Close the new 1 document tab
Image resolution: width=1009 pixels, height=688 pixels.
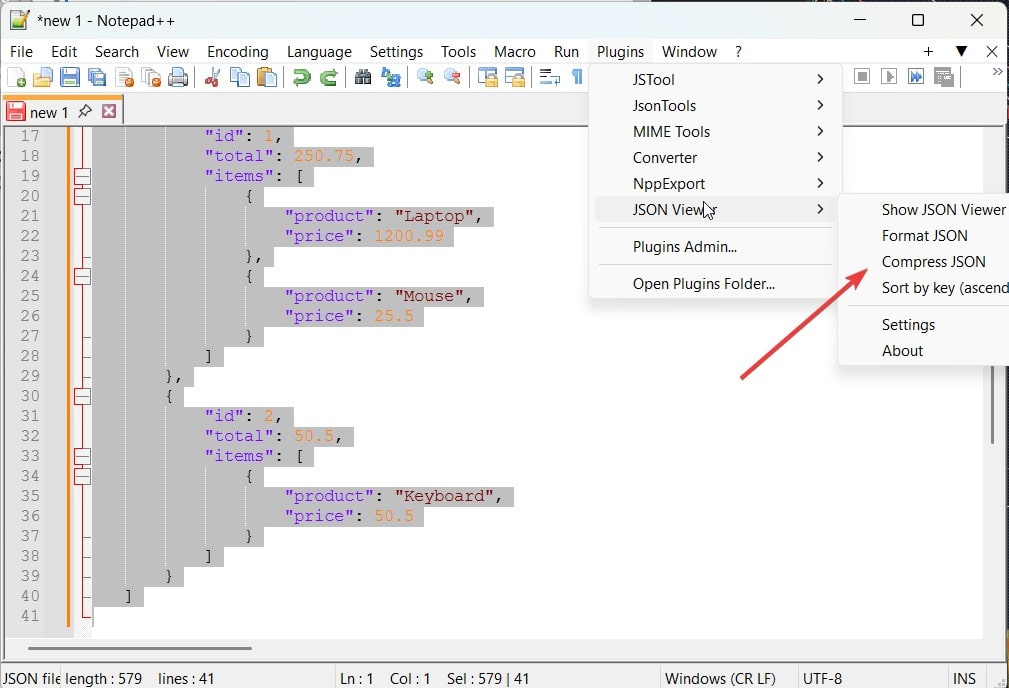109,112
